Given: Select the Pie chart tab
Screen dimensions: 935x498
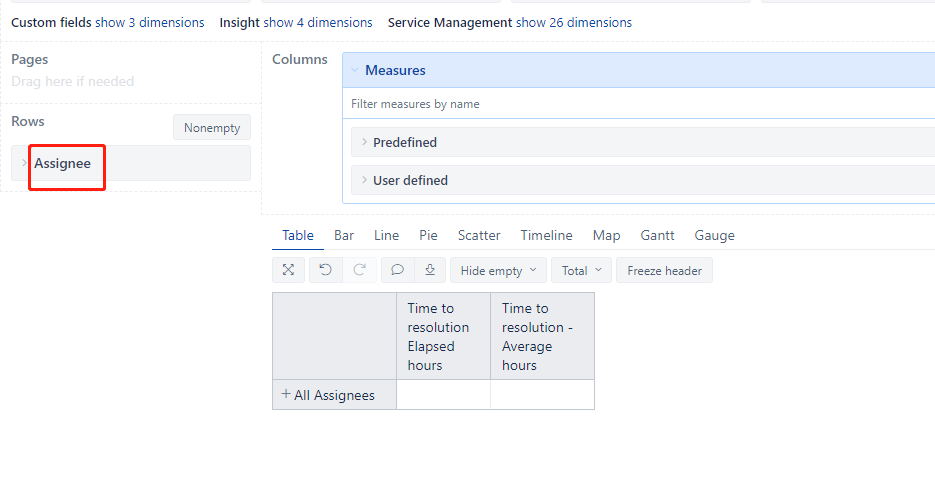Looking at the screenshot, I should [428, 236].
